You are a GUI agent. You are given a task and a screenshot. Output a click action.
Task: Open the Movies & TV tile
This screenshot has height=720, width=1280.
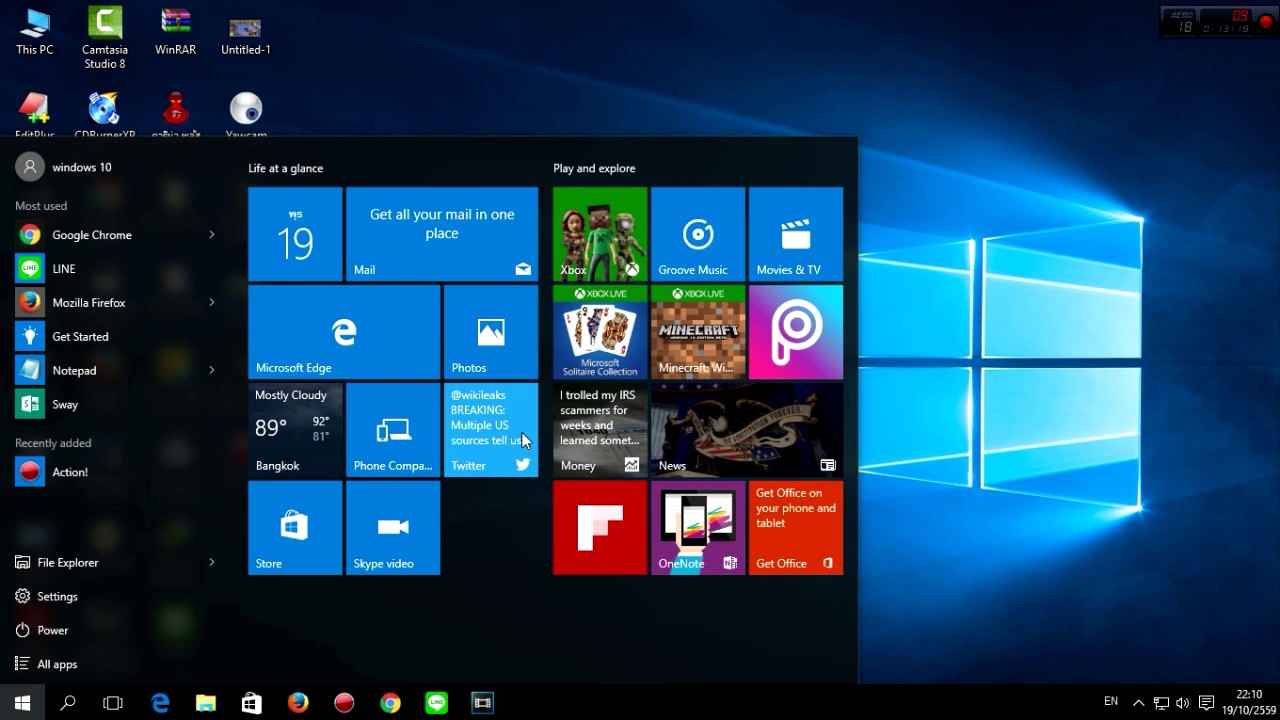(796, 234)
